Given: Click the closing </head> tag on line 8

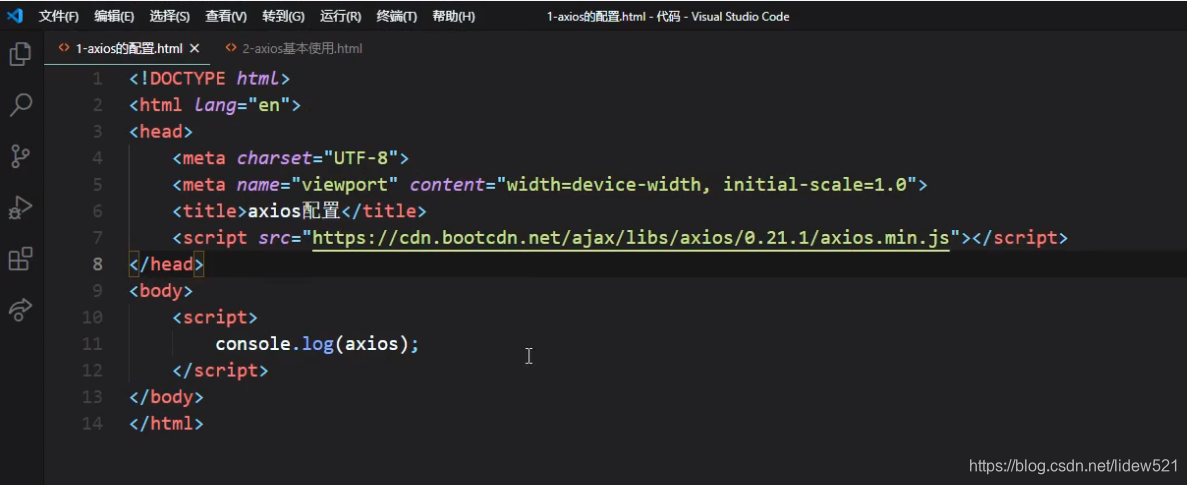Looking at the screenshot, I should pos(167,265).
